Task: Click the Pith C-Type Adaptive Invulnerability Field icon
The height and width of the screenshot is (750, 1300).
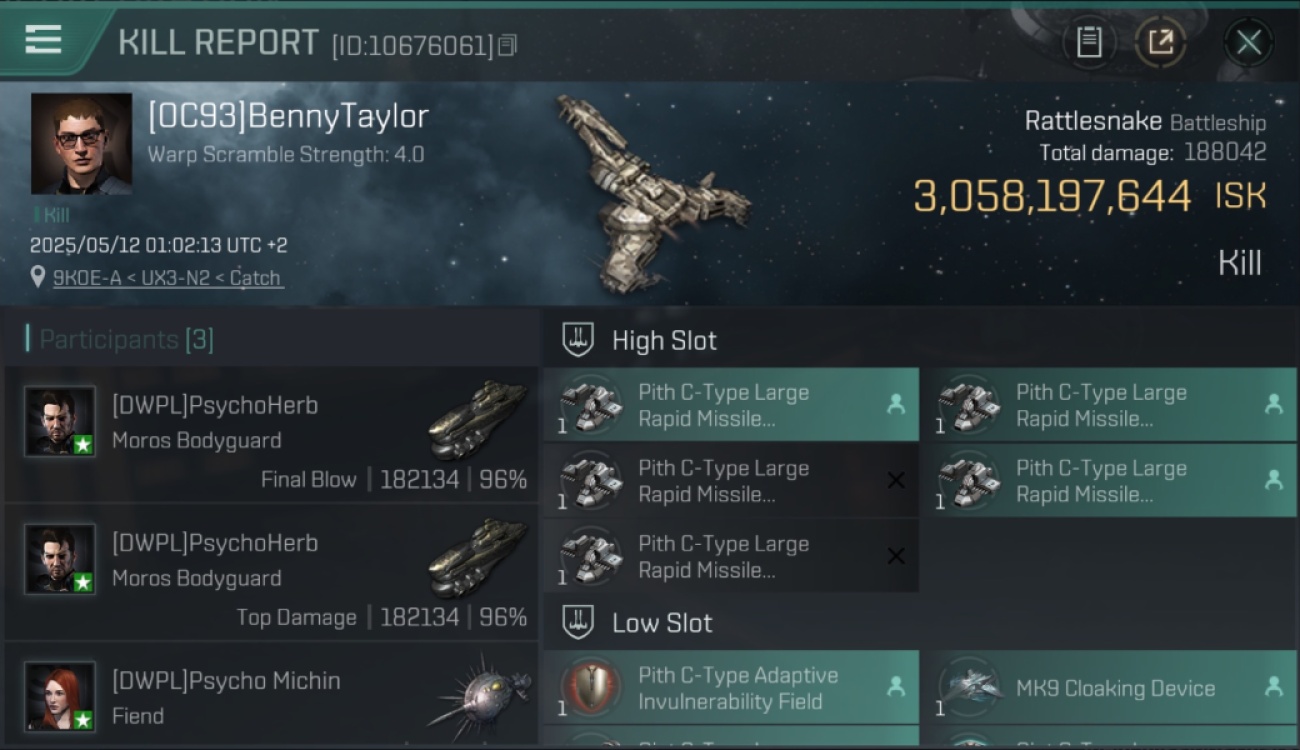Action: pos(590,688)
